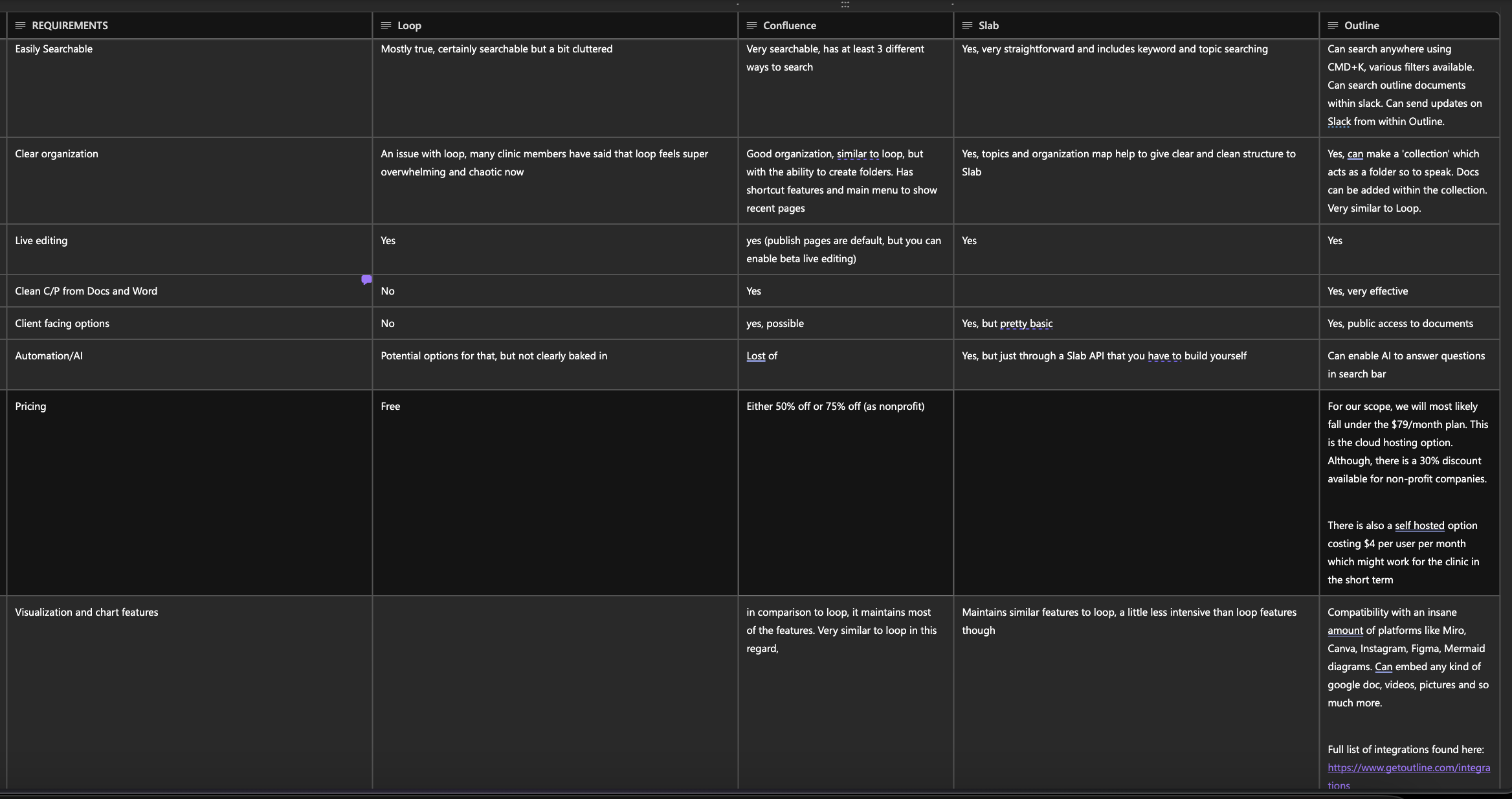Click Confluence cell 'yes (publish pages are default'

pos(845,249)
